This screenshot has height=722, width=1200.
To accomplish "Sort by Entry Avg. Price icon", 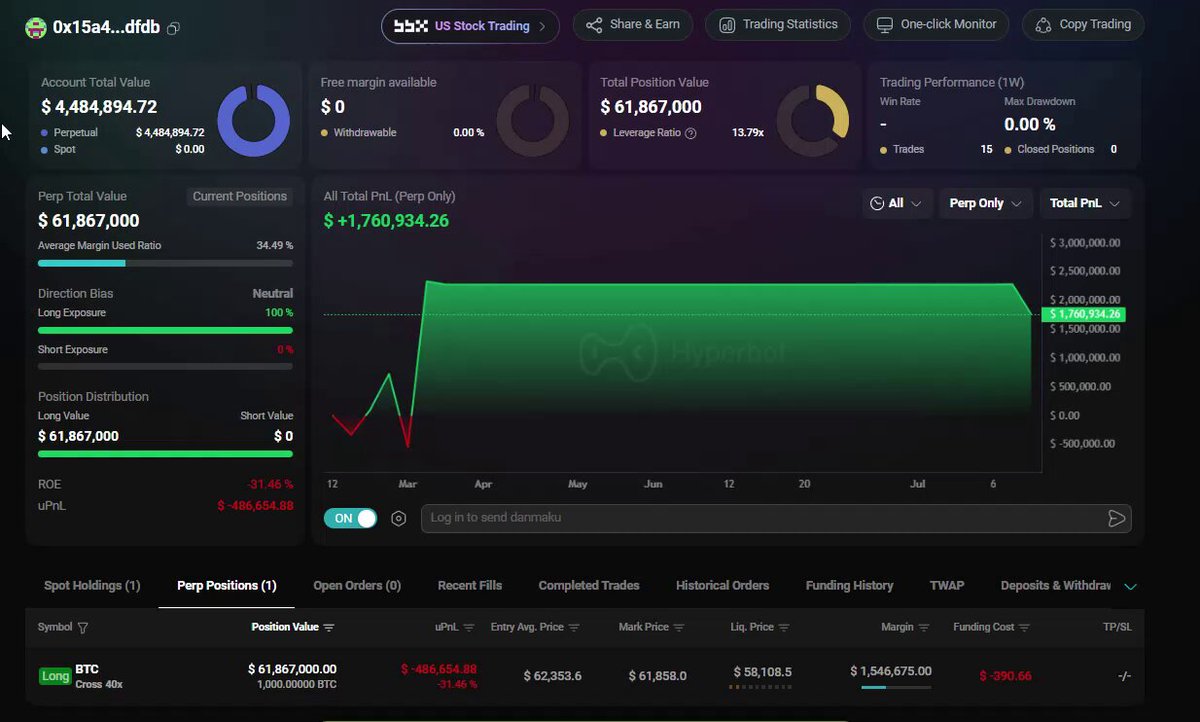I will [575, 628].
